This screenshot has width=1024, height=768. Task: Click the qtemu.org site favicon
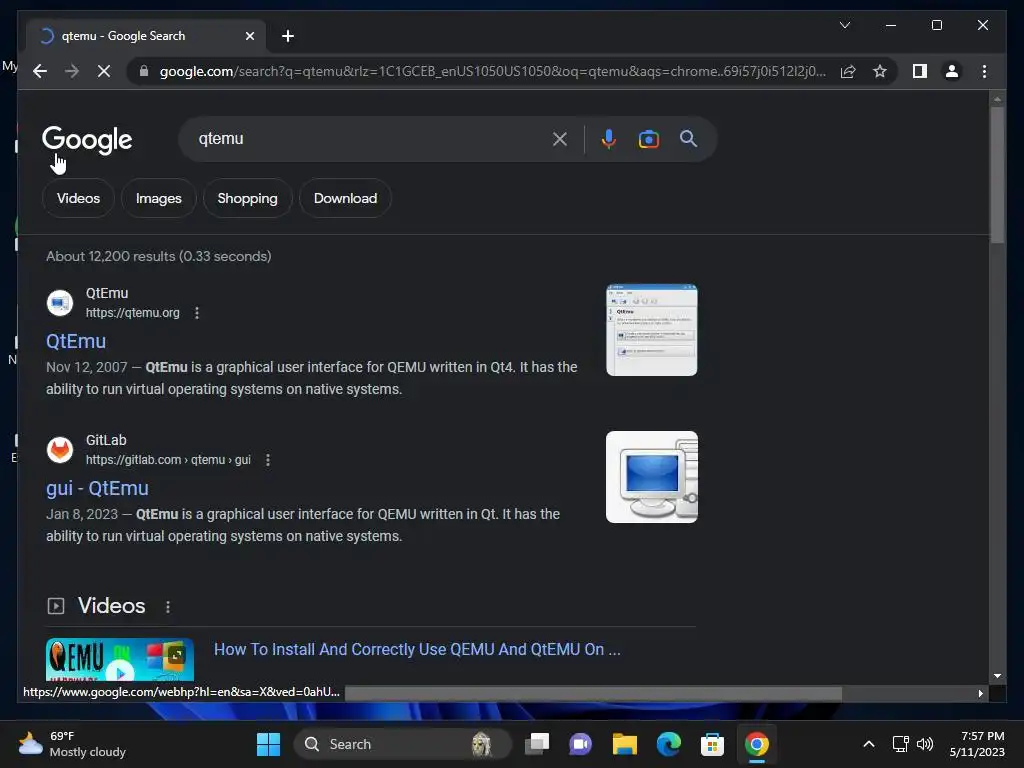point(60,303)
